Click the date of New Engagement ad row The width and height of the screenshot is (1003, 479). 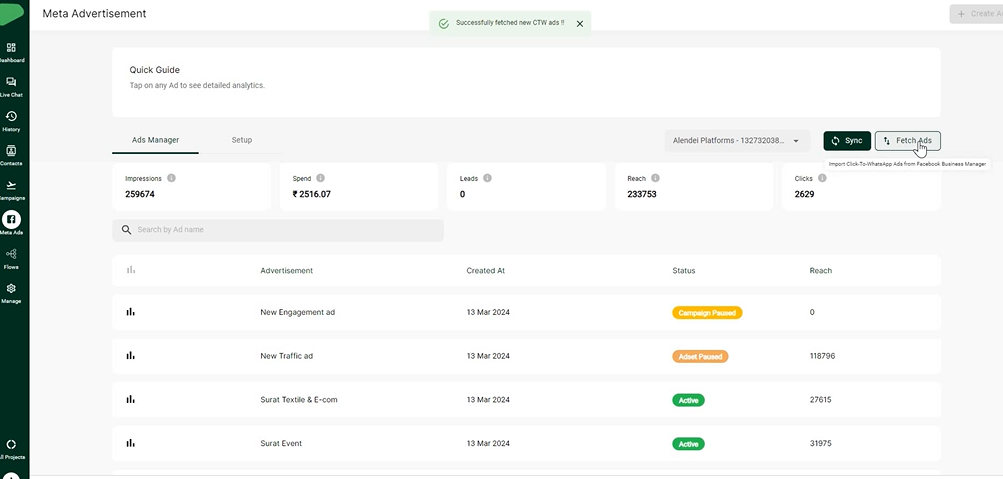pyautogui.click(x=488, y=312)
